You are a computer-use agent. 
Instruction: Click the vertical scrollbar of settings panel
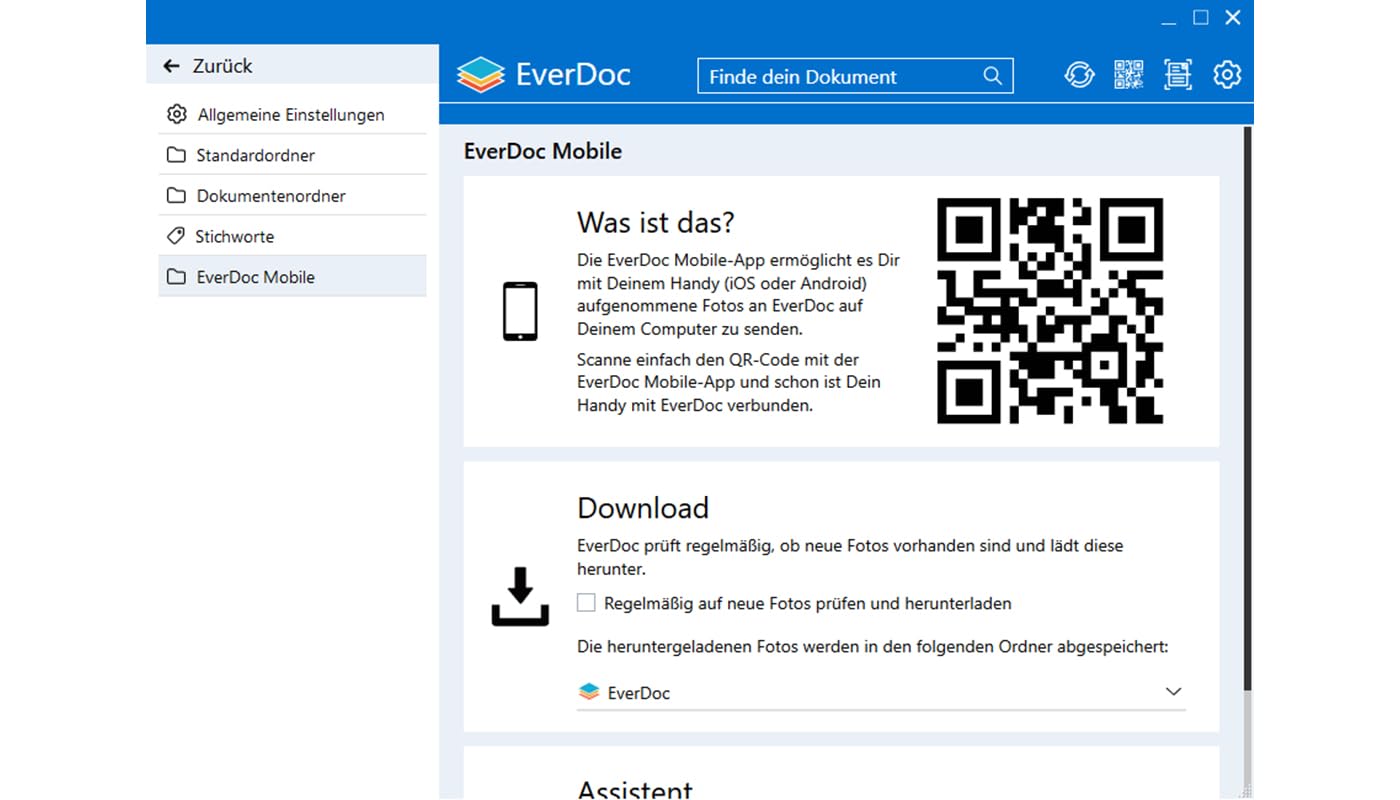(x=1247, y=408)
